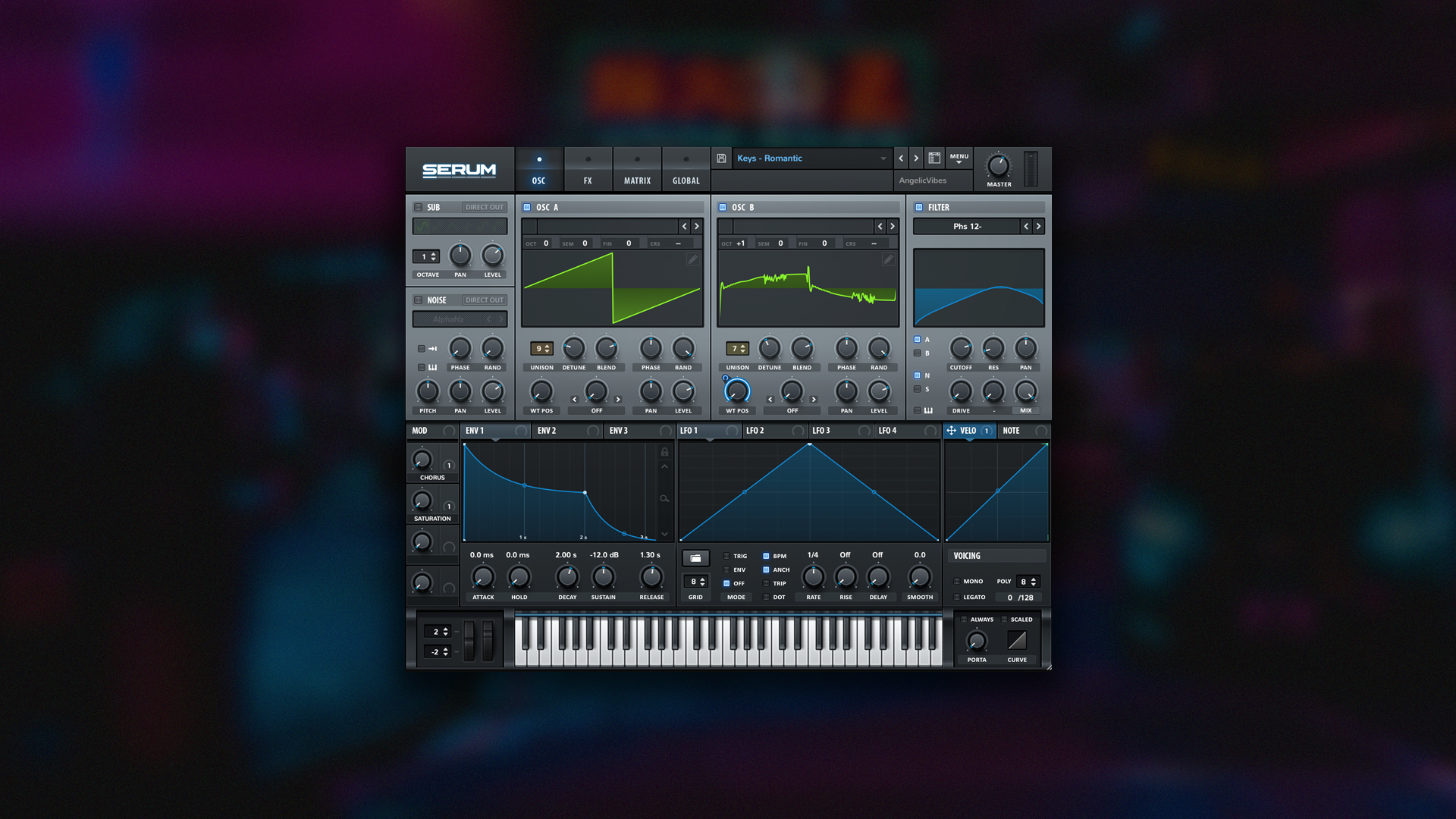Click NOISE DIRECT OUT button
Screen dimensions: 1456x819
484,300
